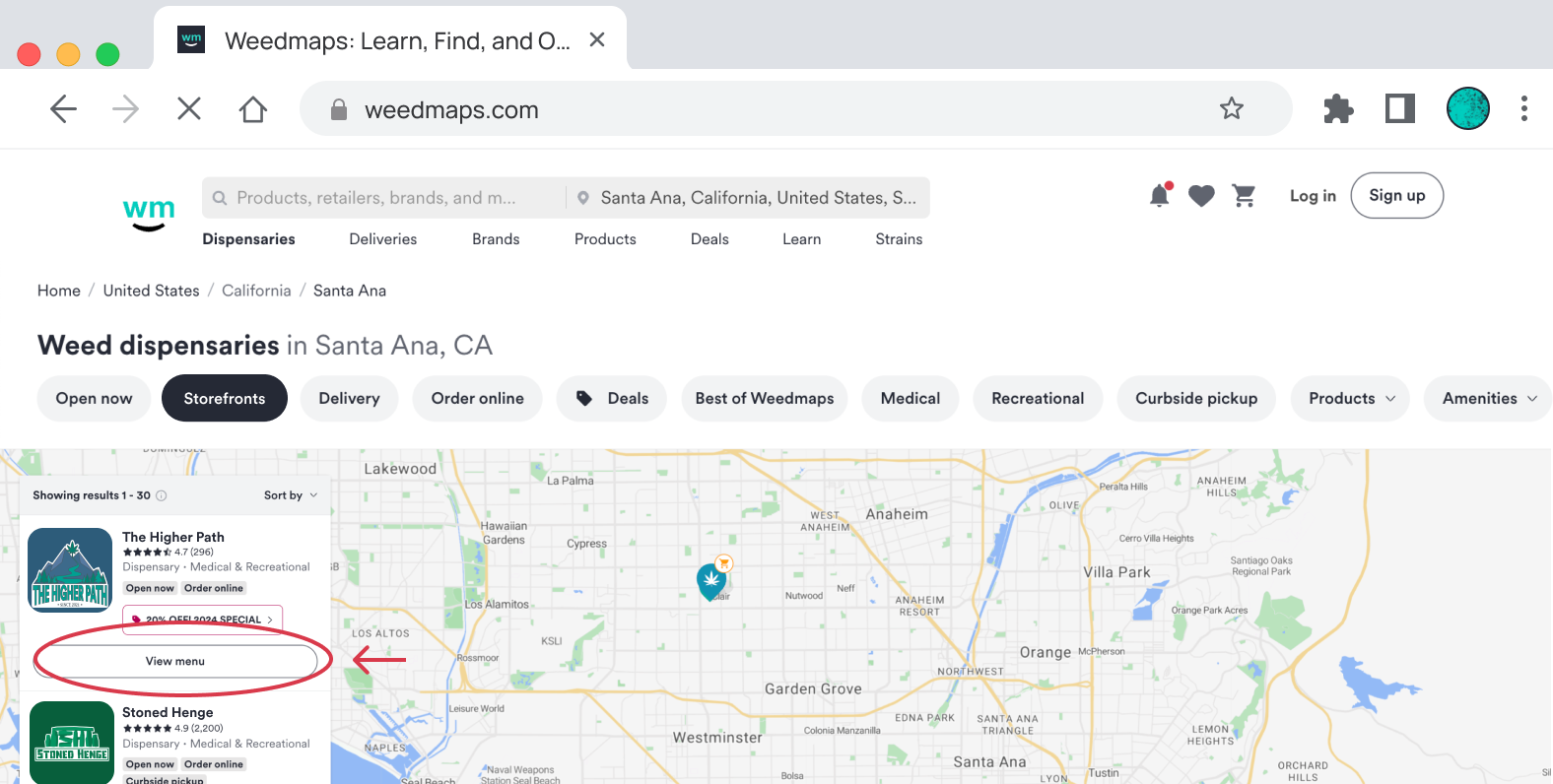Click the browser forward arrow

(125, 109)
